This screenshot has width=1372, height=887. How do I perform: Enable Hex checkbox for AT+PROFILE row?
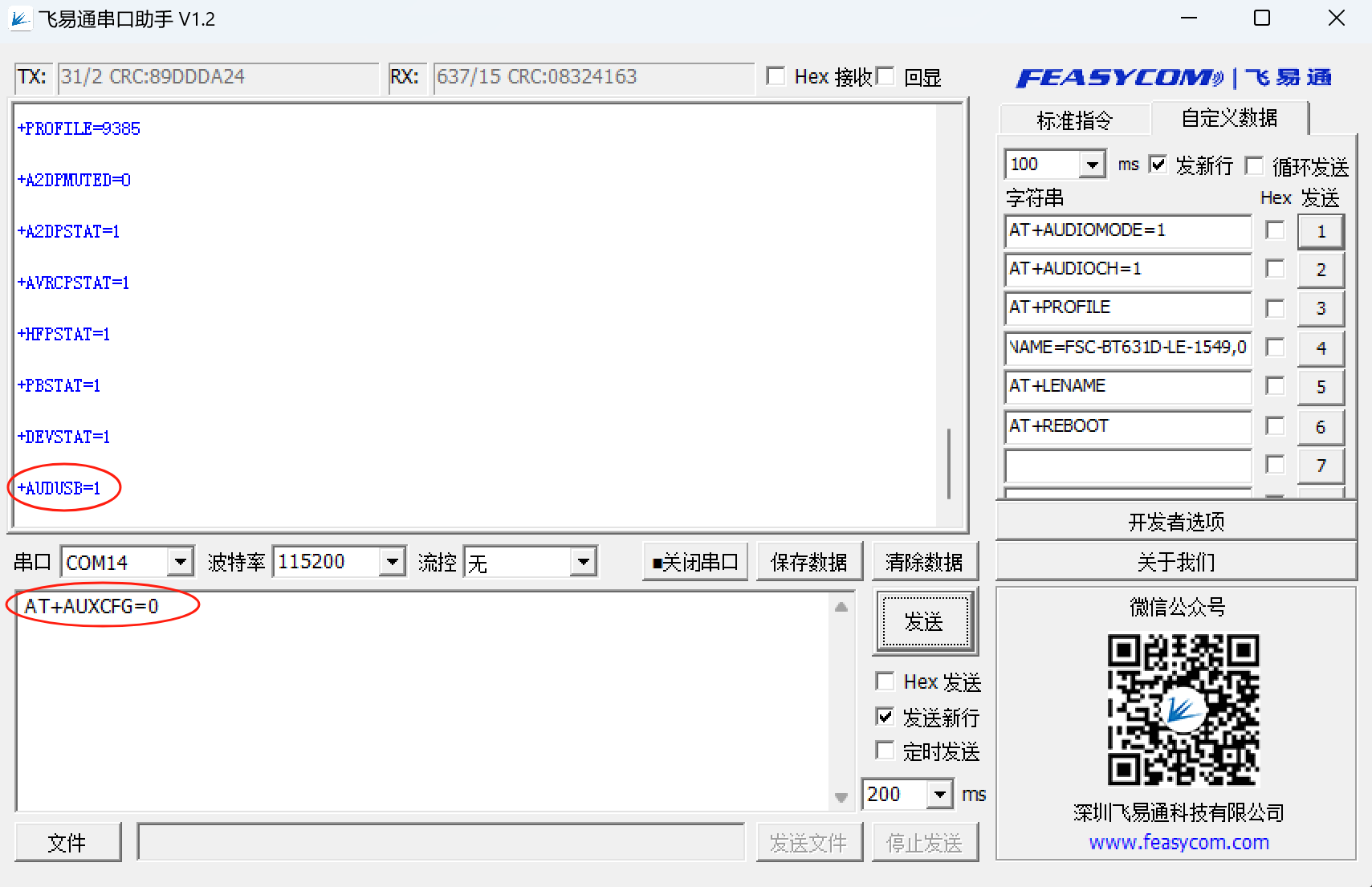1274,308
